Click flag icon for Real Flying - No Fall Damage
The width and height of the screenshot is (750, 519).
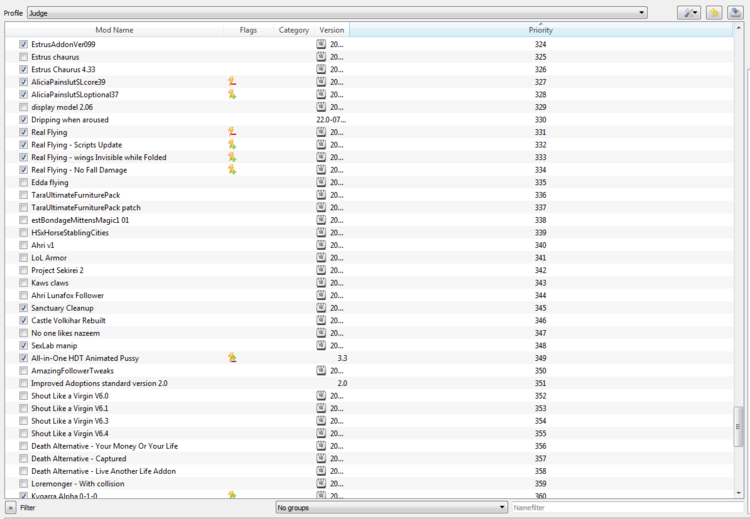232,169
